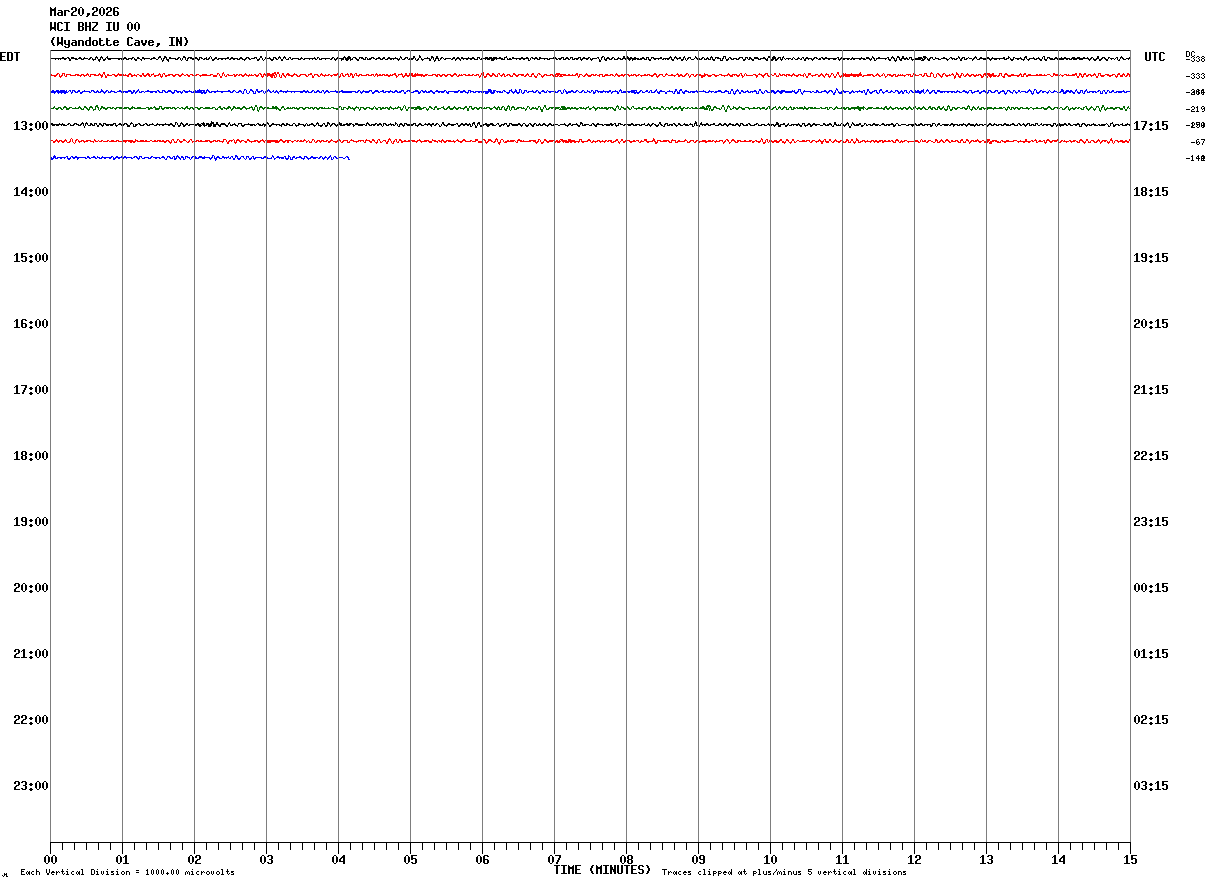This screenshot has height=886, width=1210.
Task: Click the TIME (MINUTES) axis title
Action: 602,870
